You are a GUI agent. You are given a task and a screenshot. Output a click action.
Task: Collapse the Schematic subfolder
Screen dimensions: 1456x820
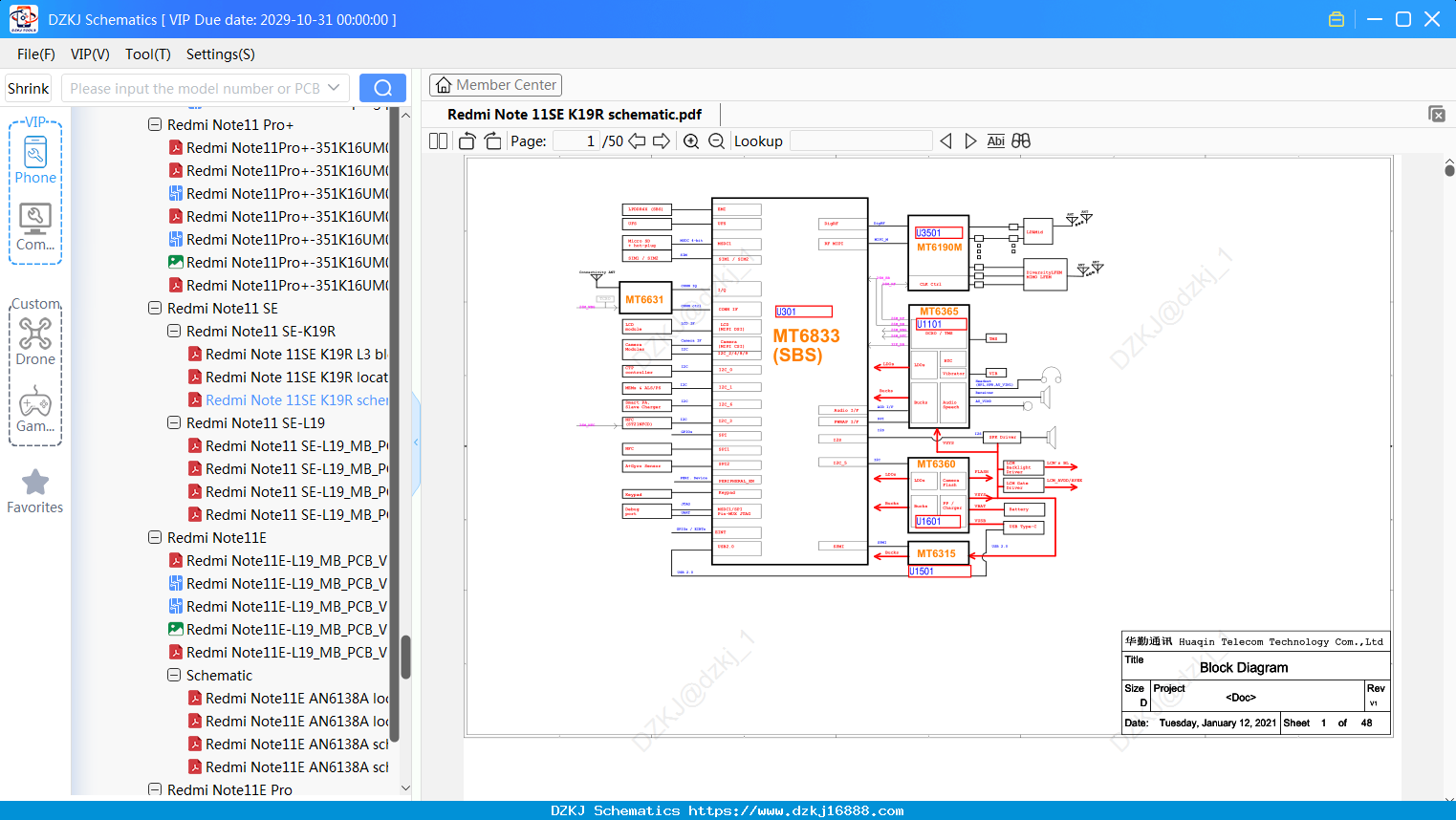point(174,676)
